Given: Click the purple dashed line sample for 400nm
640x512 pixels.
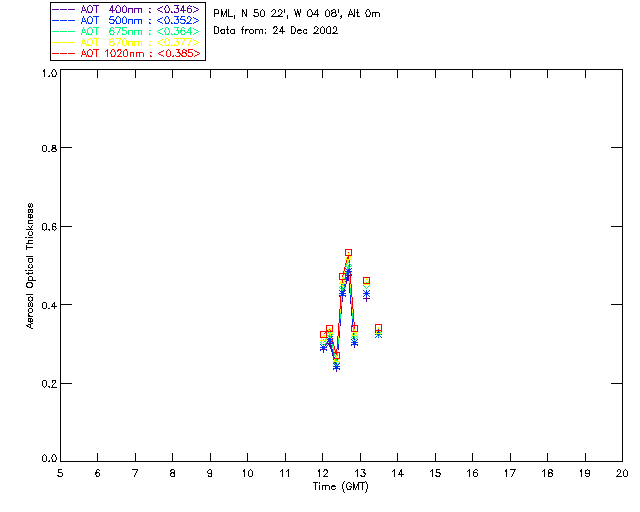Looking at the screenshot, I should point(63,9).
